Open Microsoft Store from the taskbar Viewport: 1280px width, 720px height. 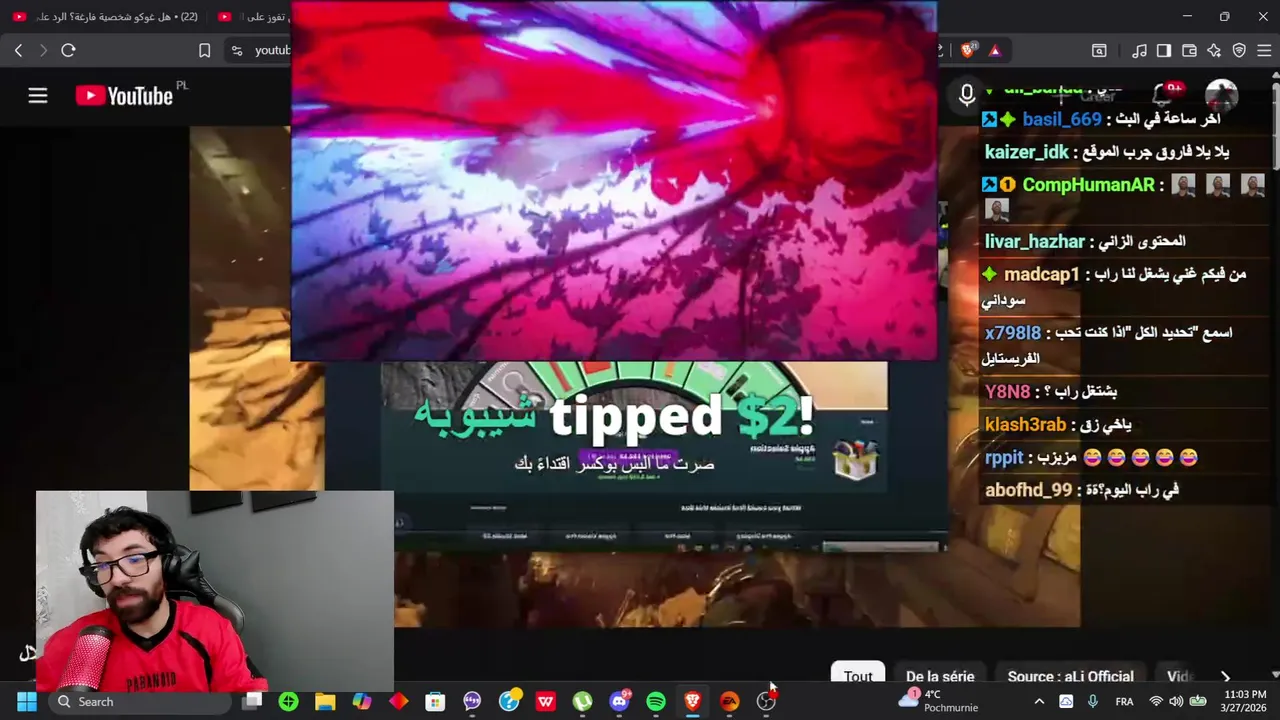[435, 701]
